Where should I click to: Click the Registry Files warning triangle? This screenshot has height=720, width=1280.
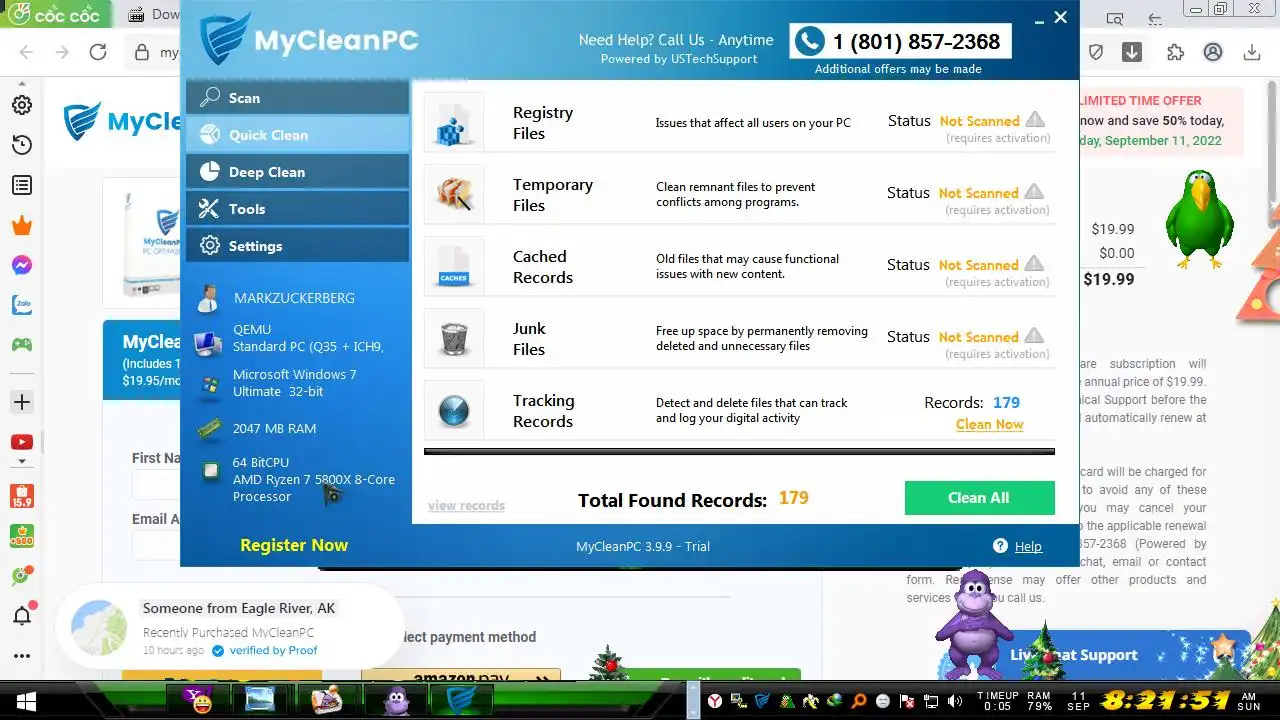pyautogui.click(x=1035, y=120)
